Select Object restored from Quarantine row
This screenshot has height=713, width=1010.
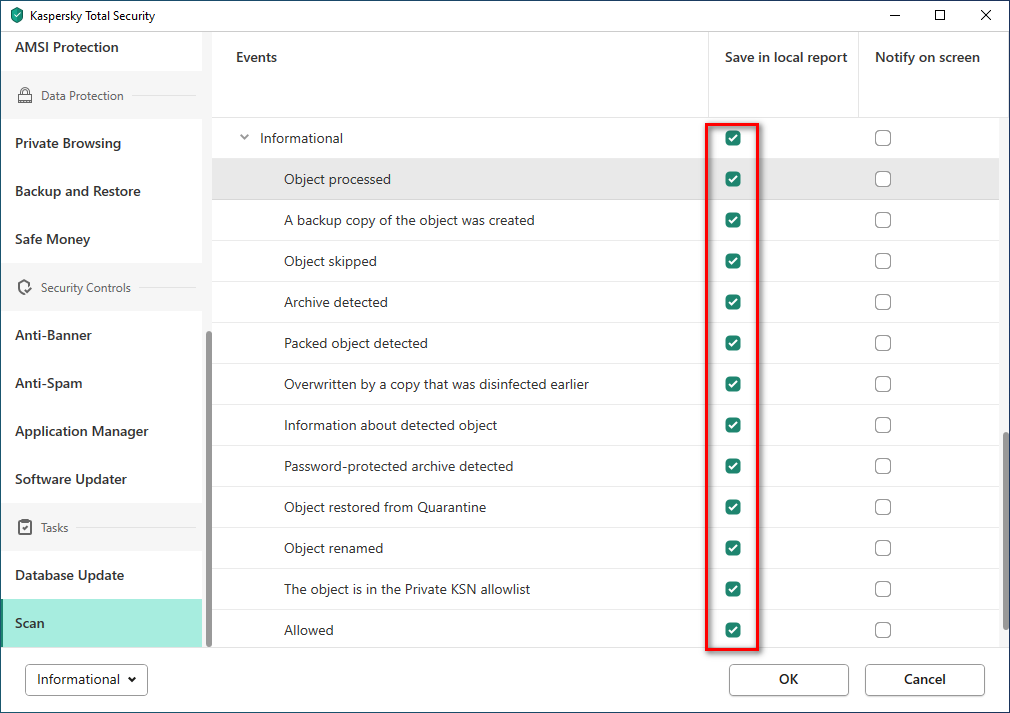pyautogui.click(x=605, y=507)
